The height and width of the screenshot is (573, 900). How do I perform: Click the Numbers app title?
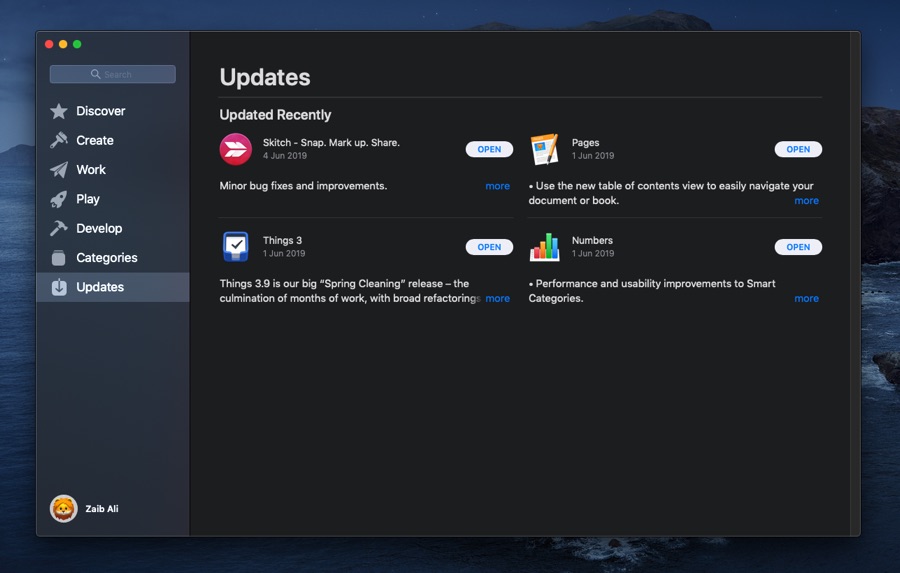(592, 240)
